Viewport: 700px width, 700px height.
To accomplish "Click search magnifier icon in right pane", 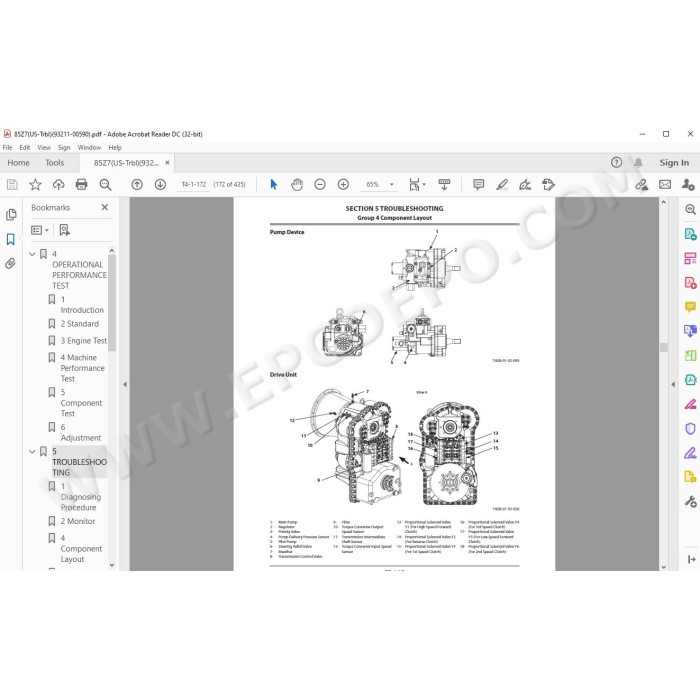I will click(690, 209).
